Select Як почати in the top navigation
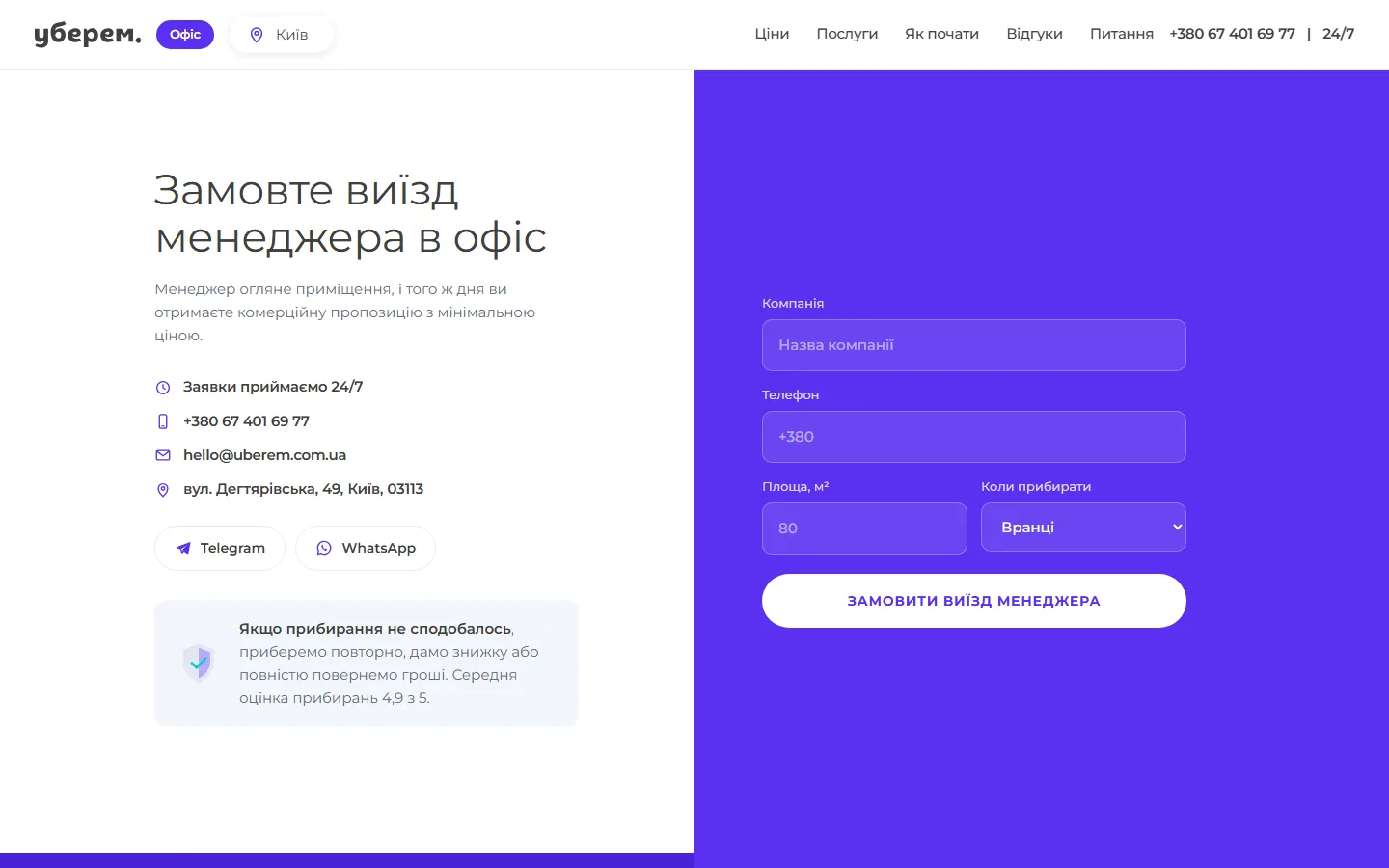The height and width of the screenshot is (868, 1389). coord(941,34)
